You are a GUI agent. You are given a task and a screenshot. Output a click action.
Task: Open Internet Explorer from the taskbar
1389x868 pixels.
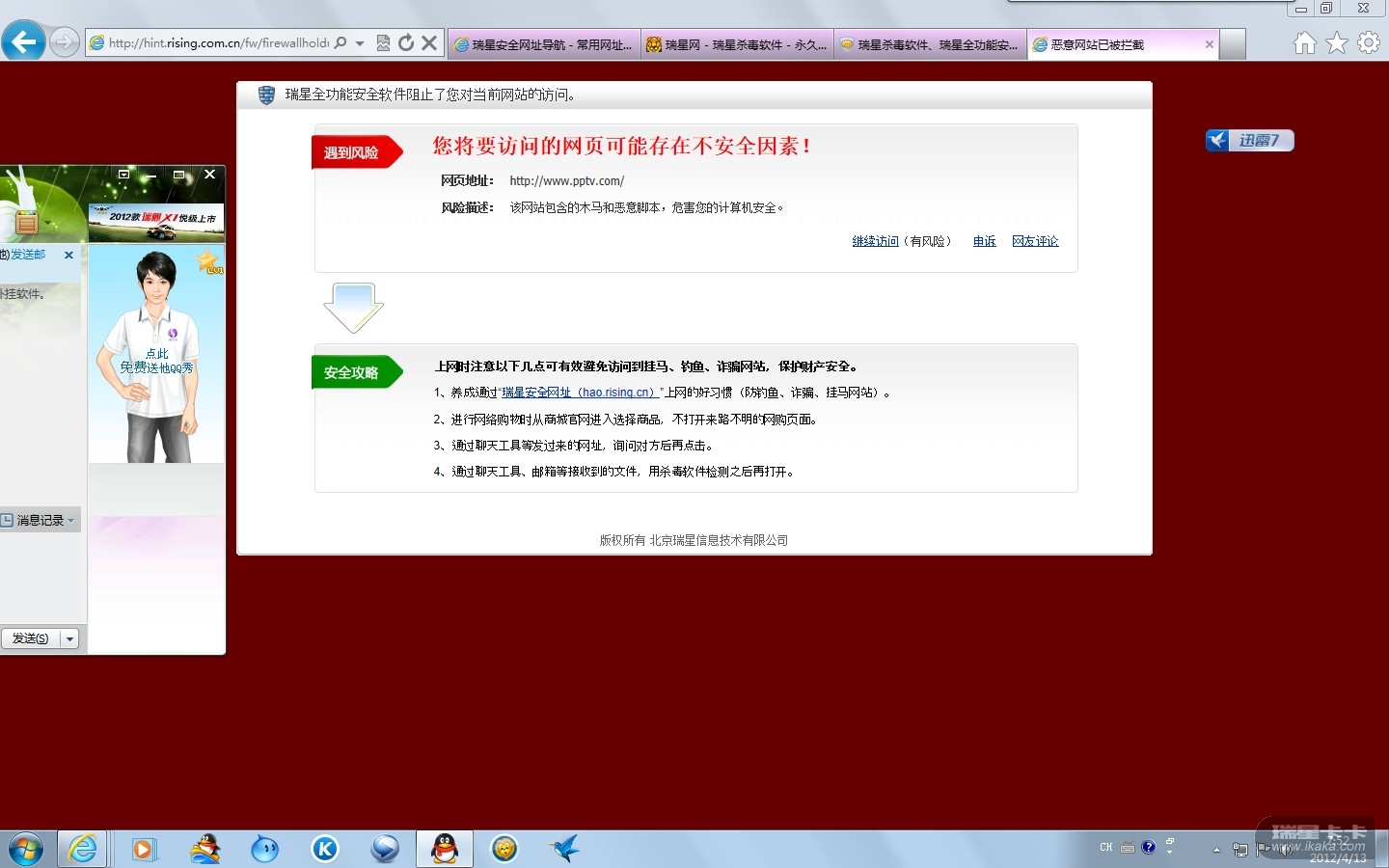[x=83, y=849]
